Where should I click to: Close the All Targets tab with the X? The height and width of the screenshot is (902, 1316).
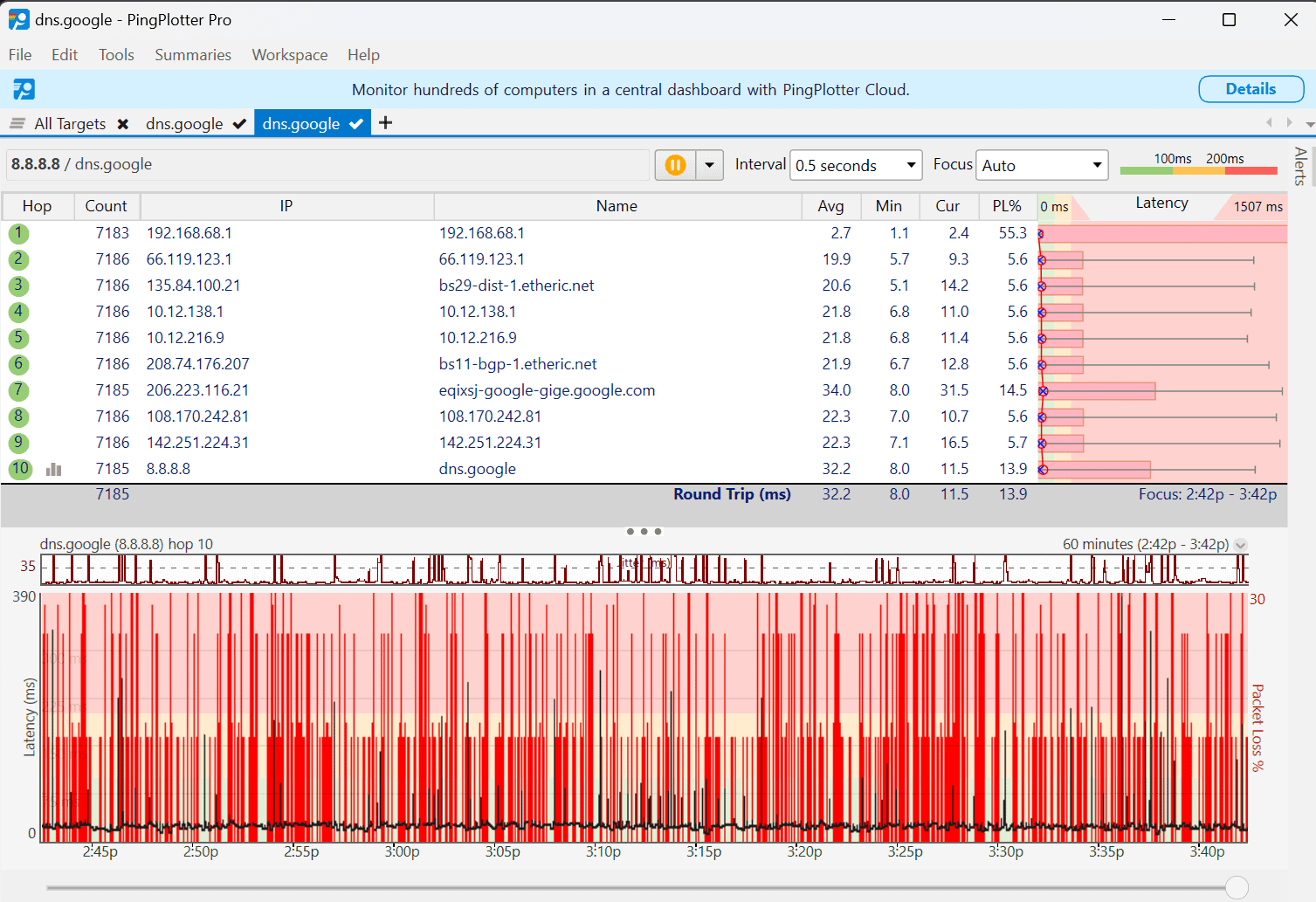pos(123,124)
